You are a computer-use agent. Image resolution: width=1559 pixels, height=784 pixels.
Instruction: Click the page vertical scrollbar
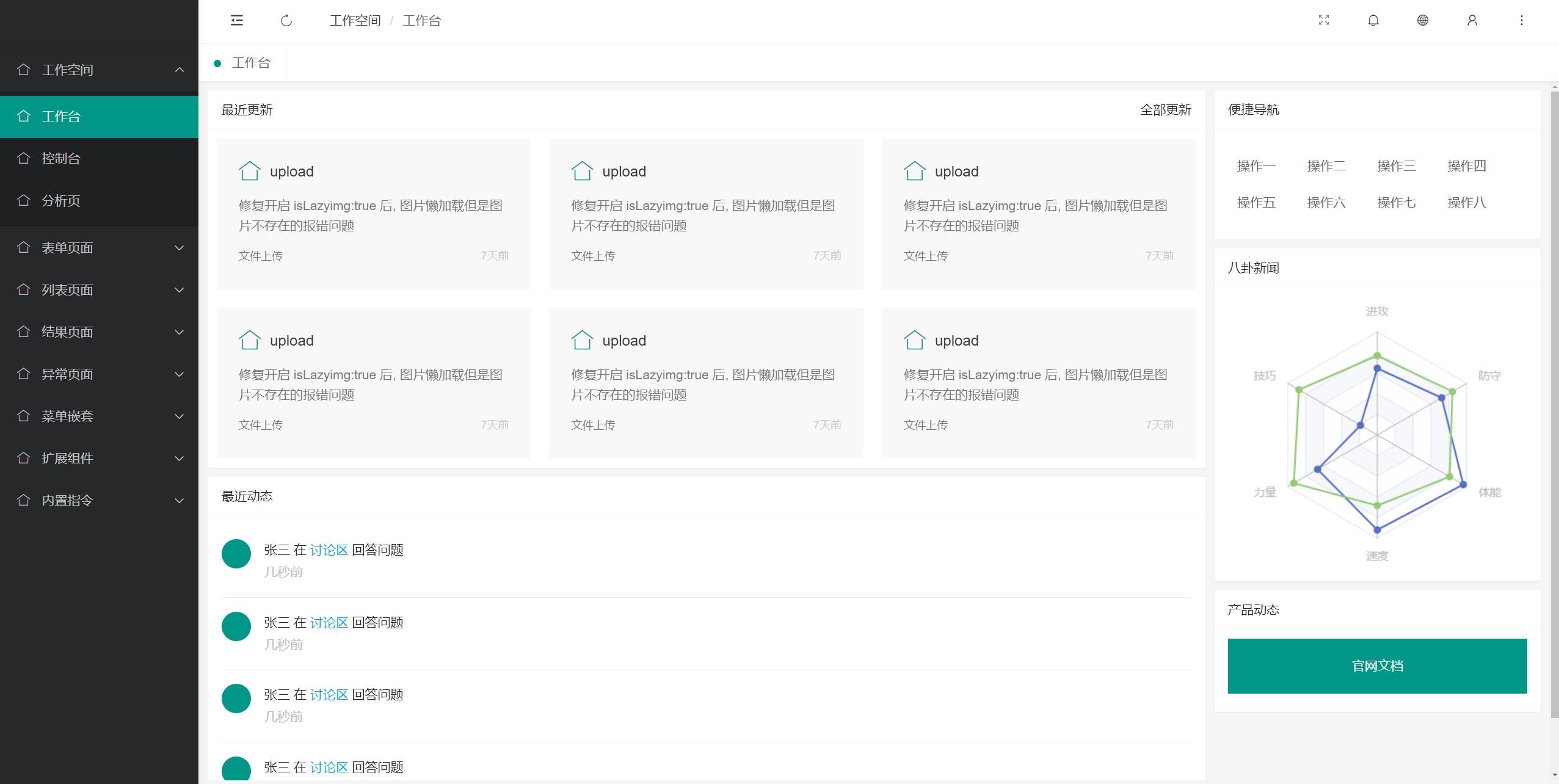(x=1554, y=403)
